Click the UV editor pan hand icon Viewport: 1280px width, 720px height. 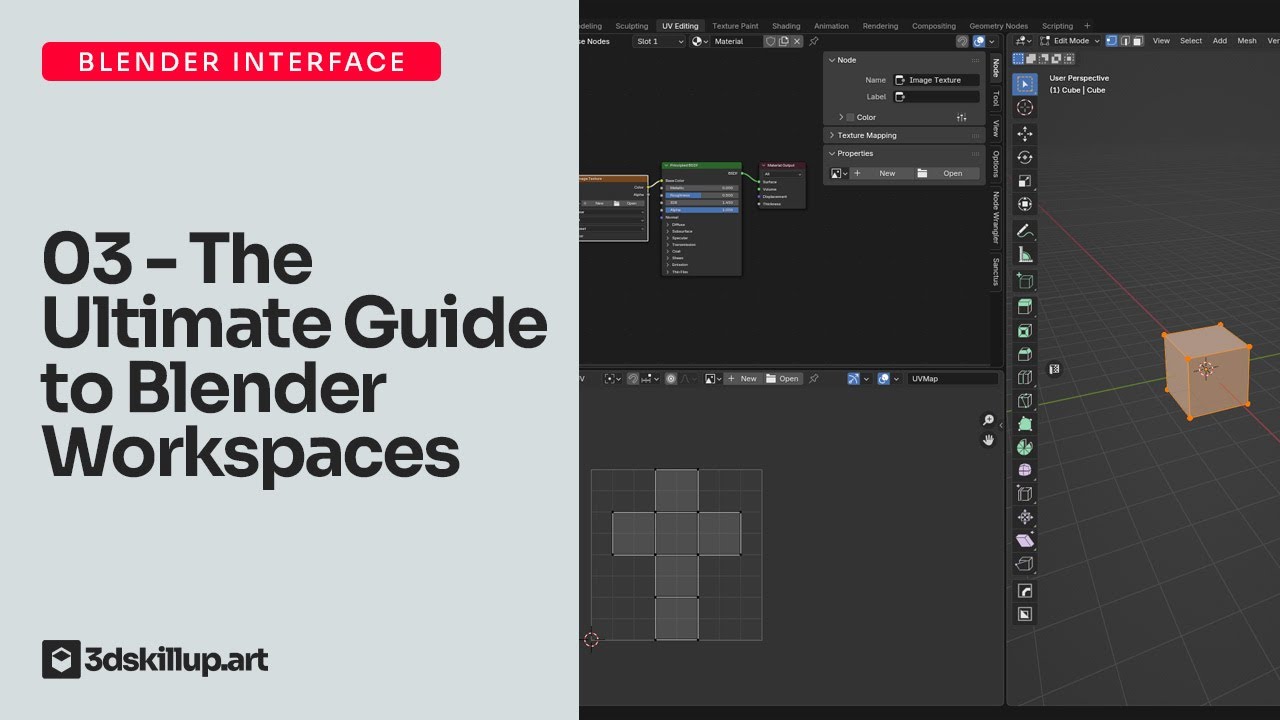[989, 440]
